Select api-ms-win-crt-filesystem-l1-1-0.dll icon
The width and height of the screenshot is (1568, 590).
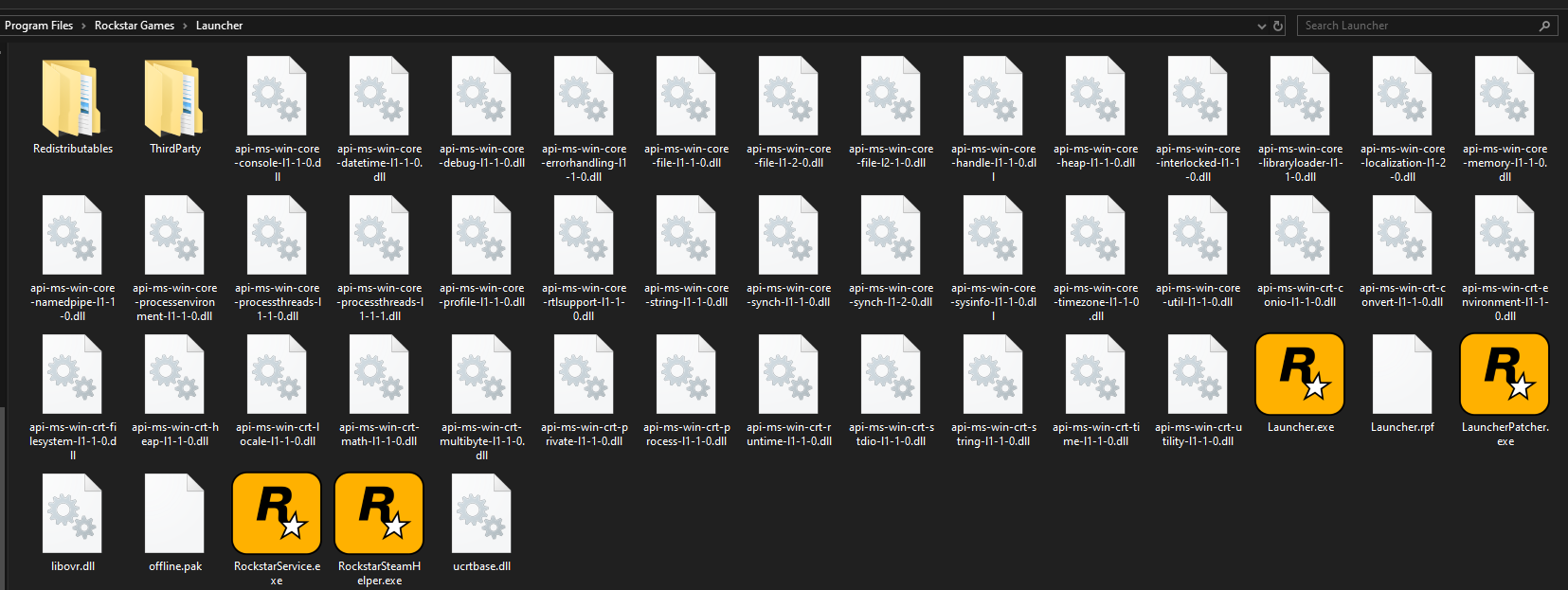click(x=72, y=374)
